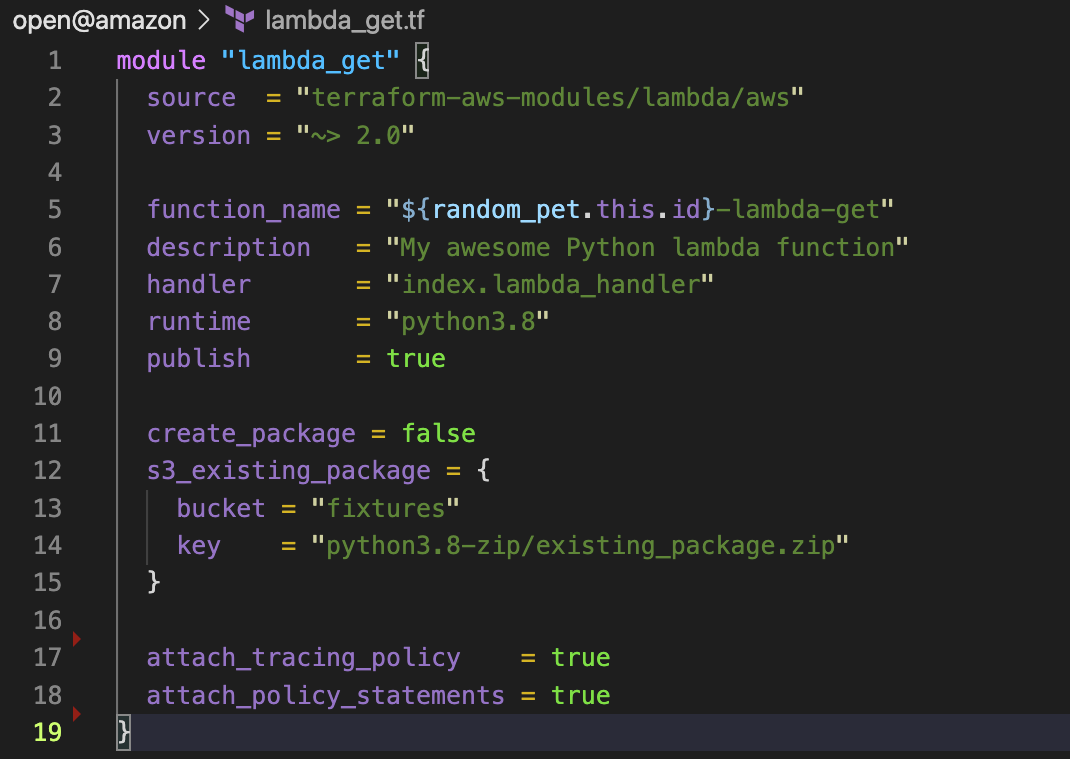Select line number 12 in the gutter
1070x759 pixels.
48,471
